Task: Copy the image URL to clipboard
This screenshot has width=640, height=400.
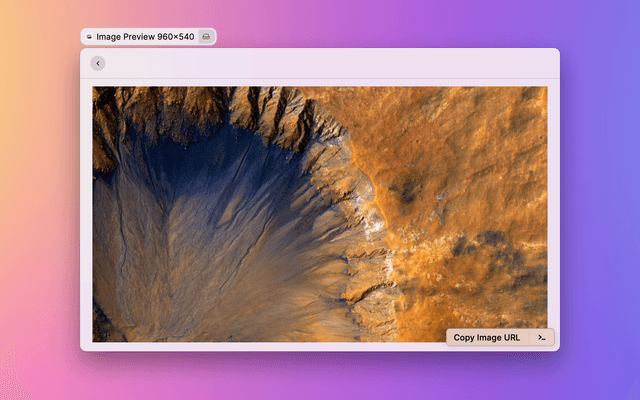Action: [x=487, y=337]
